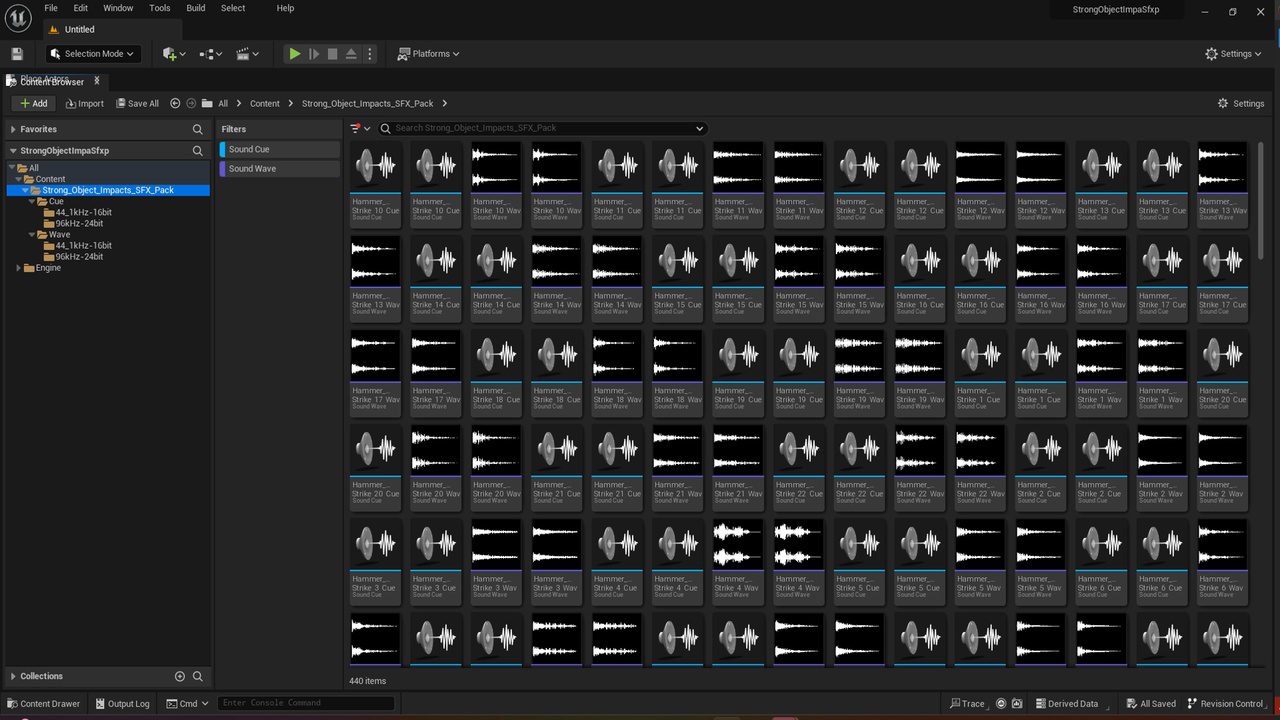This screenshot has height=720, width=1280.
Task: Click the Advance Frame step button
Action: (x=314, y=54)
